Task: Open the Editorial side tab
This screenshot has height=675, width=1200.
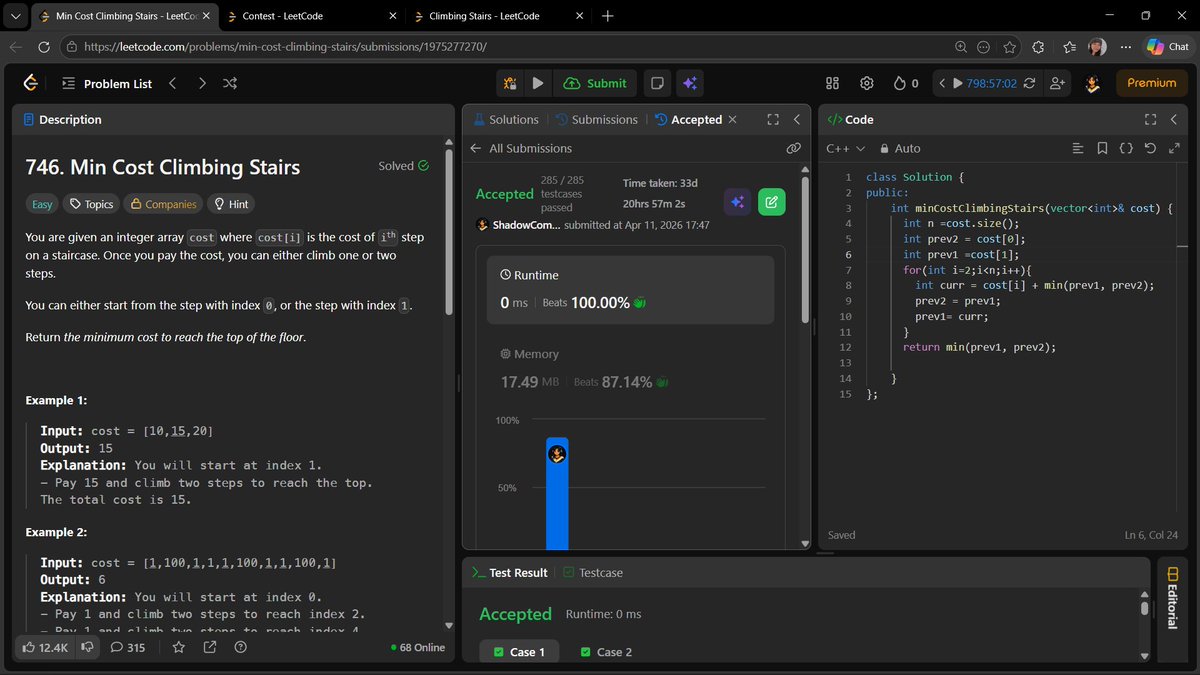Action: pyautogui.click(x=1171, y=600)
